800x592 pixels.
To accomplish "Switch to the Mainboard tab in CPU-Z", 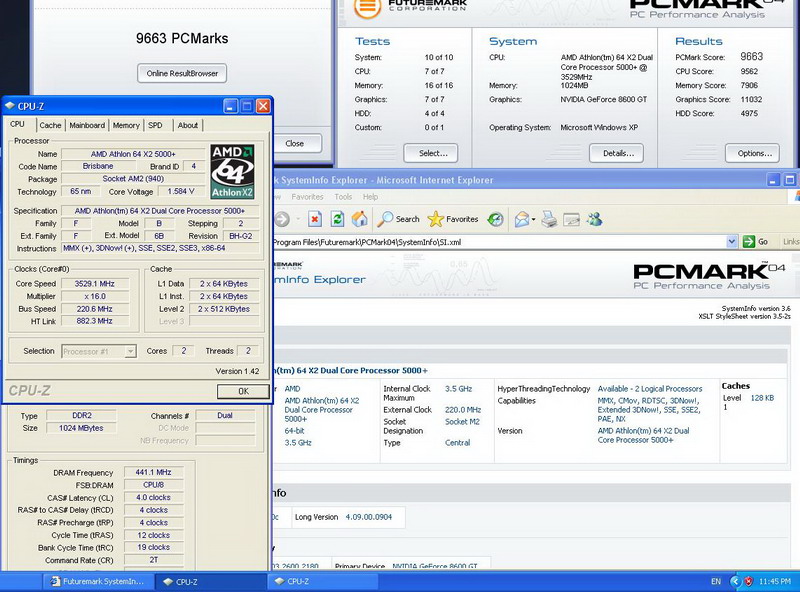I will (87, 125).
